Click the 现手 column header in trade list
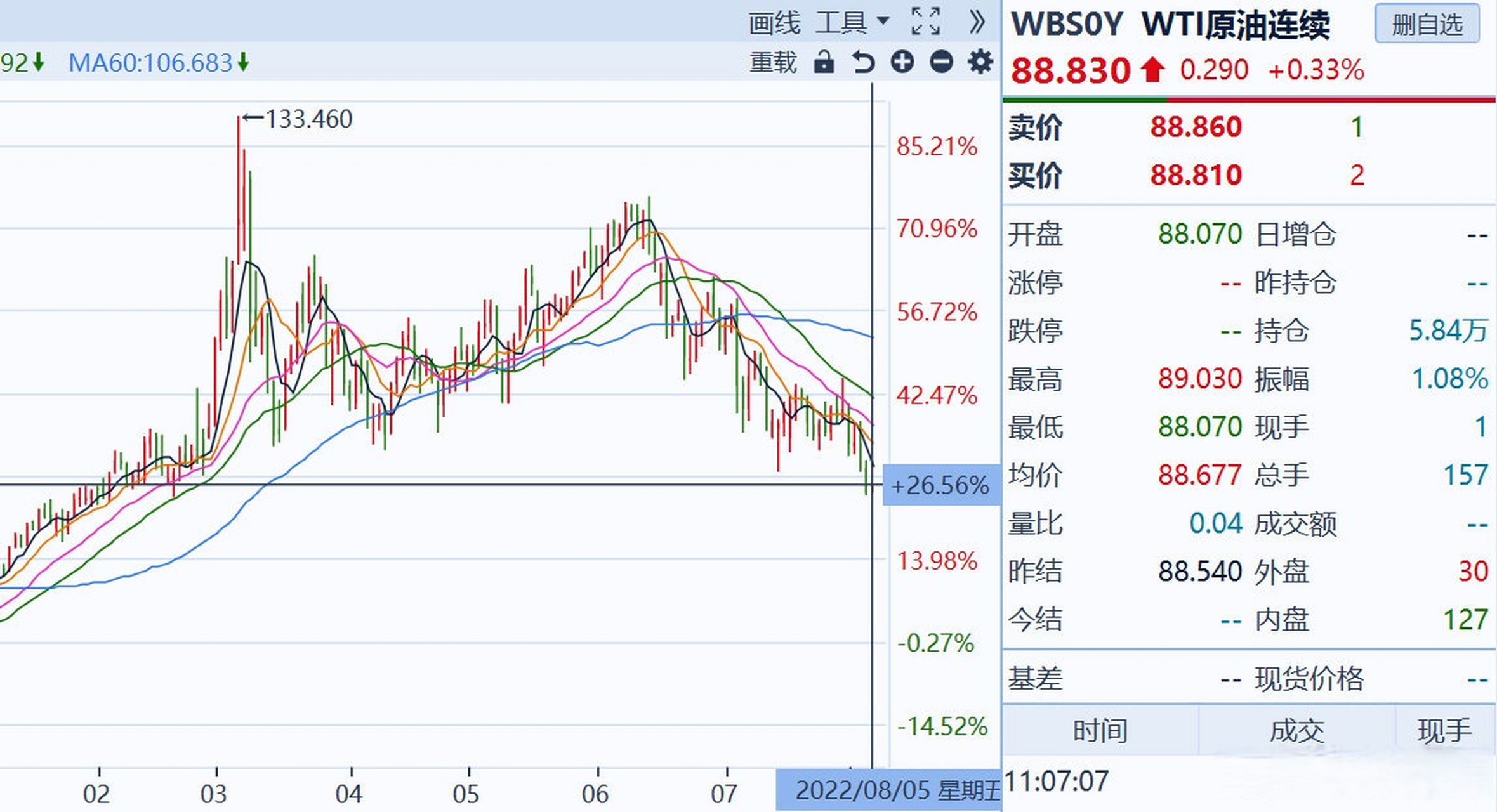This screenshot has height=812, width=1497. (1445, 731)
